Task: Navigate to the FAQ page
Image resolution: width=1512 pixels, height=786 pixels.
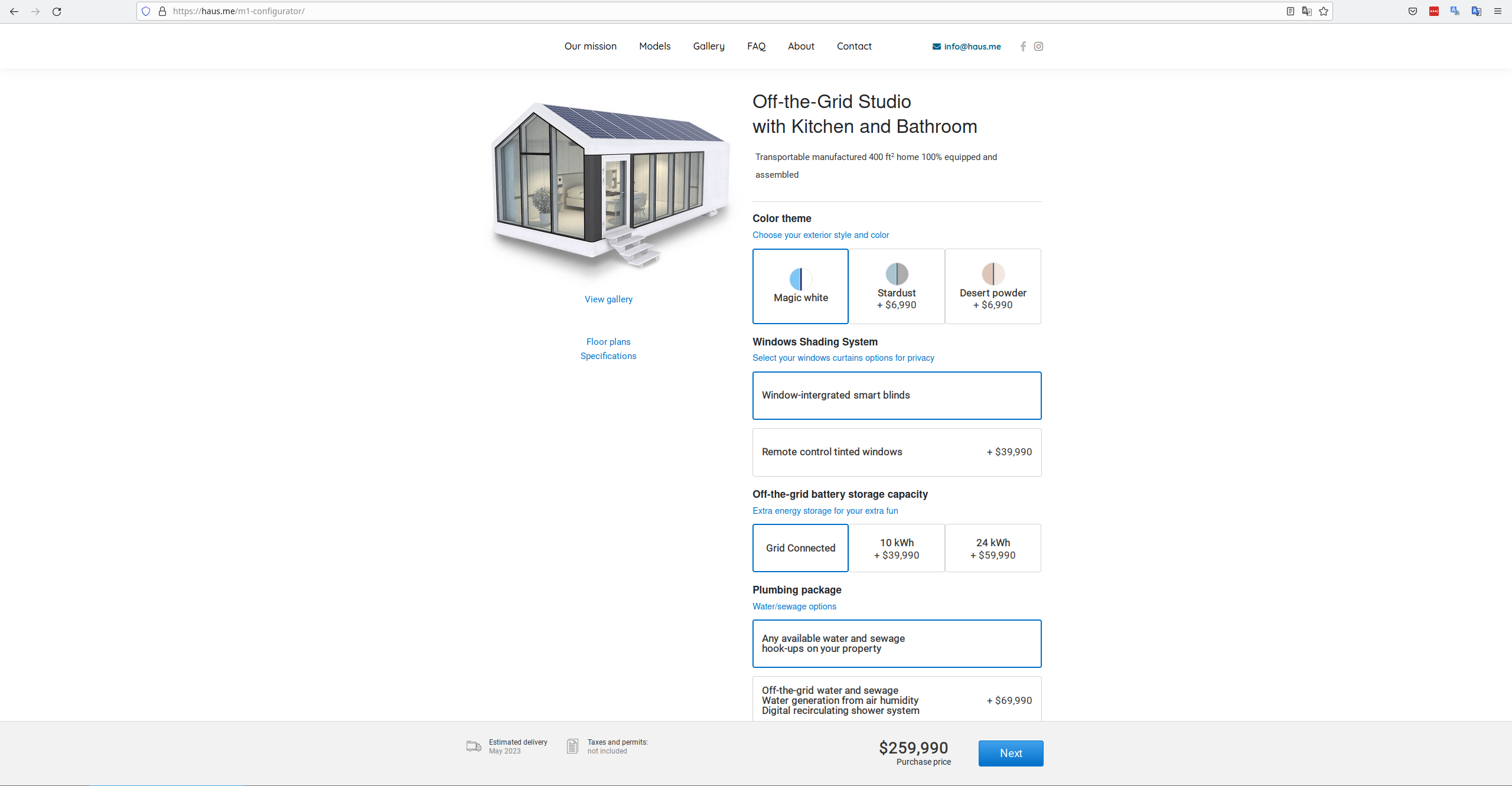Action: 756,46
